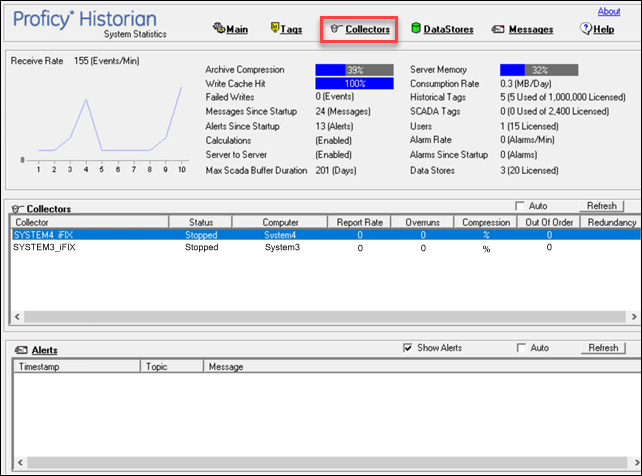The height and width of the screenshot is (476, 642).
Task: Click the '0.3 (MB/Day)' consumption rate value
Action: point(525,84)
